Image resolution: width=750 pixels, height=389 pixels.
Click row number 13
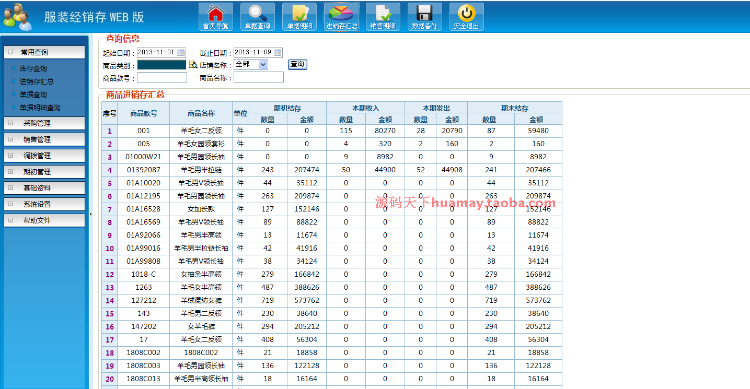pyautogui.click(x=110, y=288)
